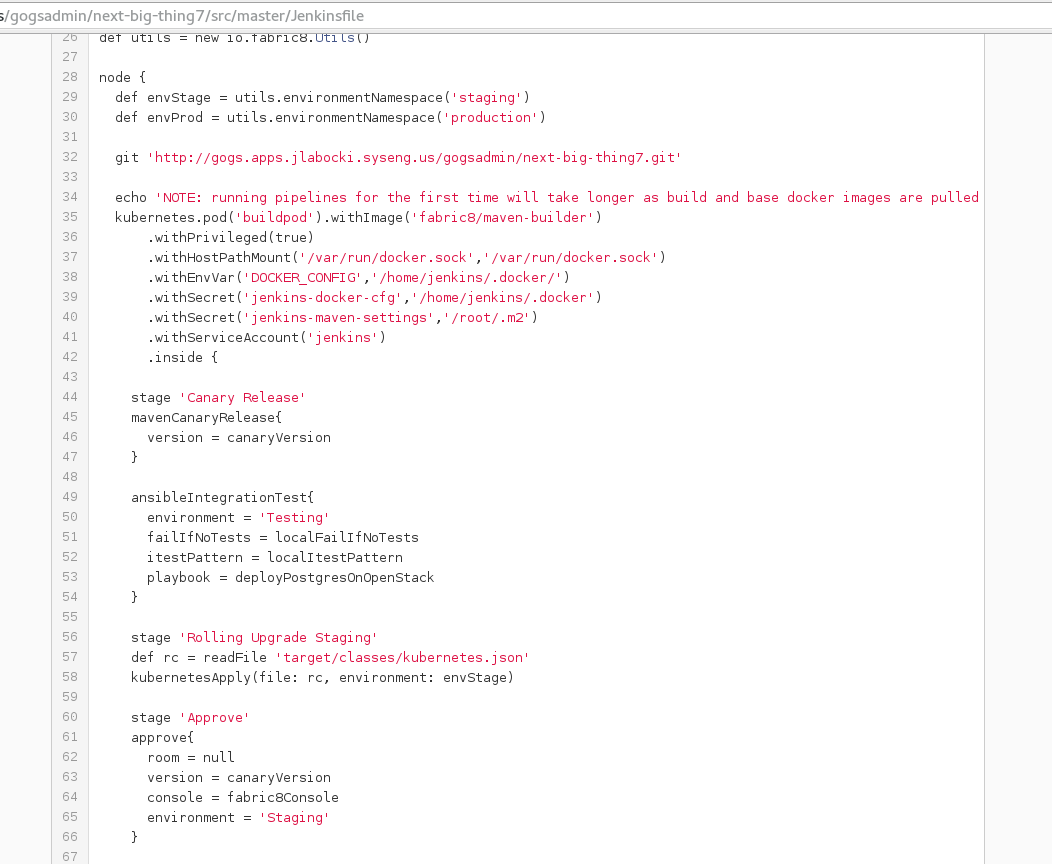The width and height of the screenshot is (1052, 864).
Task: Click the kubernetesApply function call
Action: click(x=190, y=677)
